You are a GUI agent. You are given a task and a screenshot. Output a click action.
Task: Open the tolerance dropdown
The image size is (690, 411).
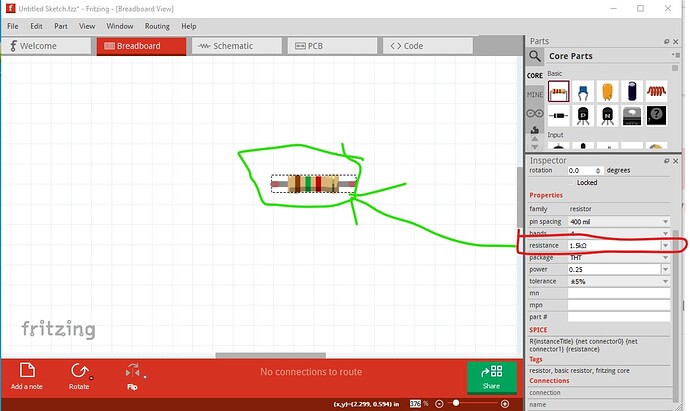[x=619, y=281]
